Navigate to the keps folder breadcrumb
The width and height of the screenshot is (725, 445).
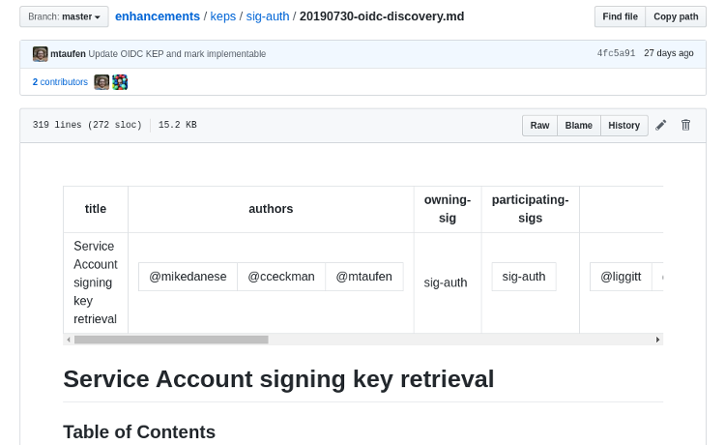coord(223,17)
